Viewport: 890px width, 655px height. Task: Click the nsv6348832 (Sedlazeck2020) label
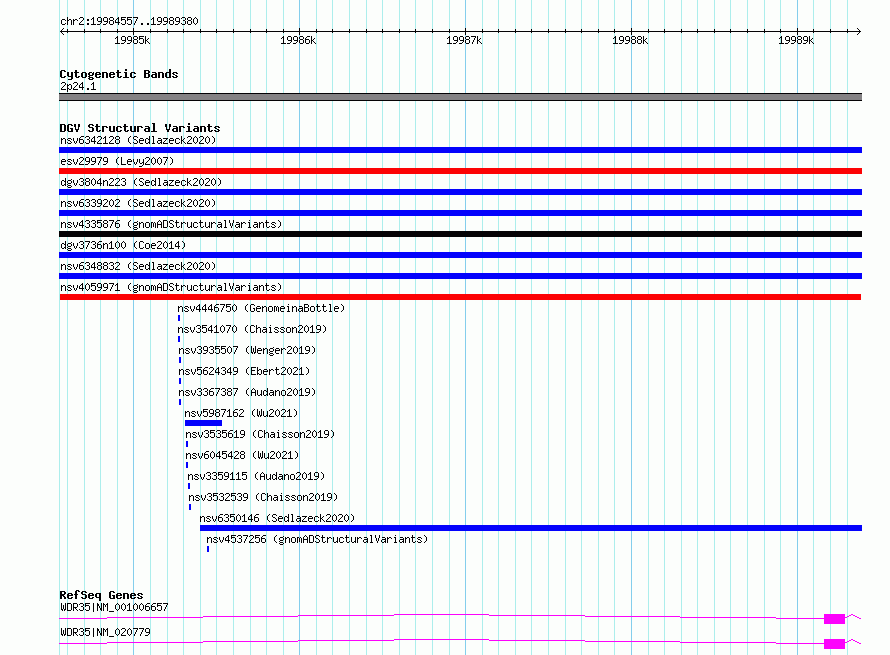coord(138,266)
